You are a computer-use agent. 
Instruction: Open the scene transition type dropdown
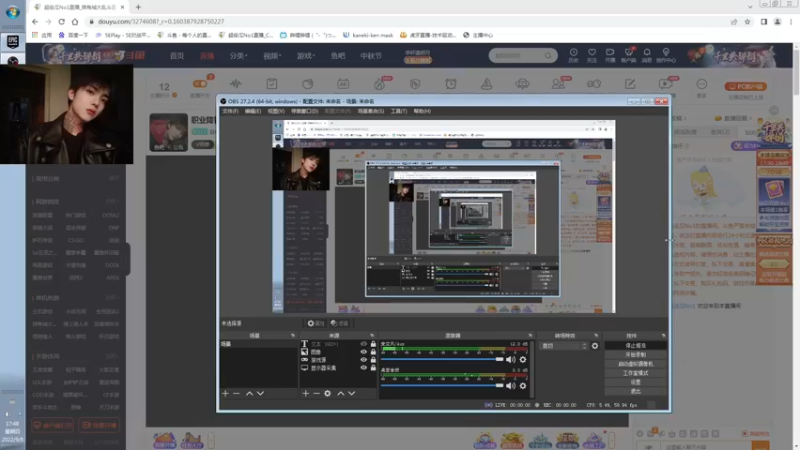pyautogui.click(x=564, y=346)
